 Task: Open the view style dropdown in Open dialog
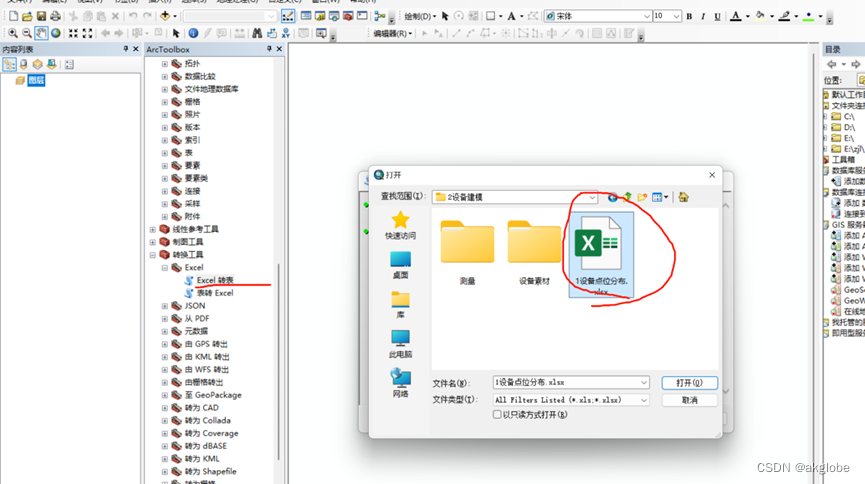[x=666, y=197]
